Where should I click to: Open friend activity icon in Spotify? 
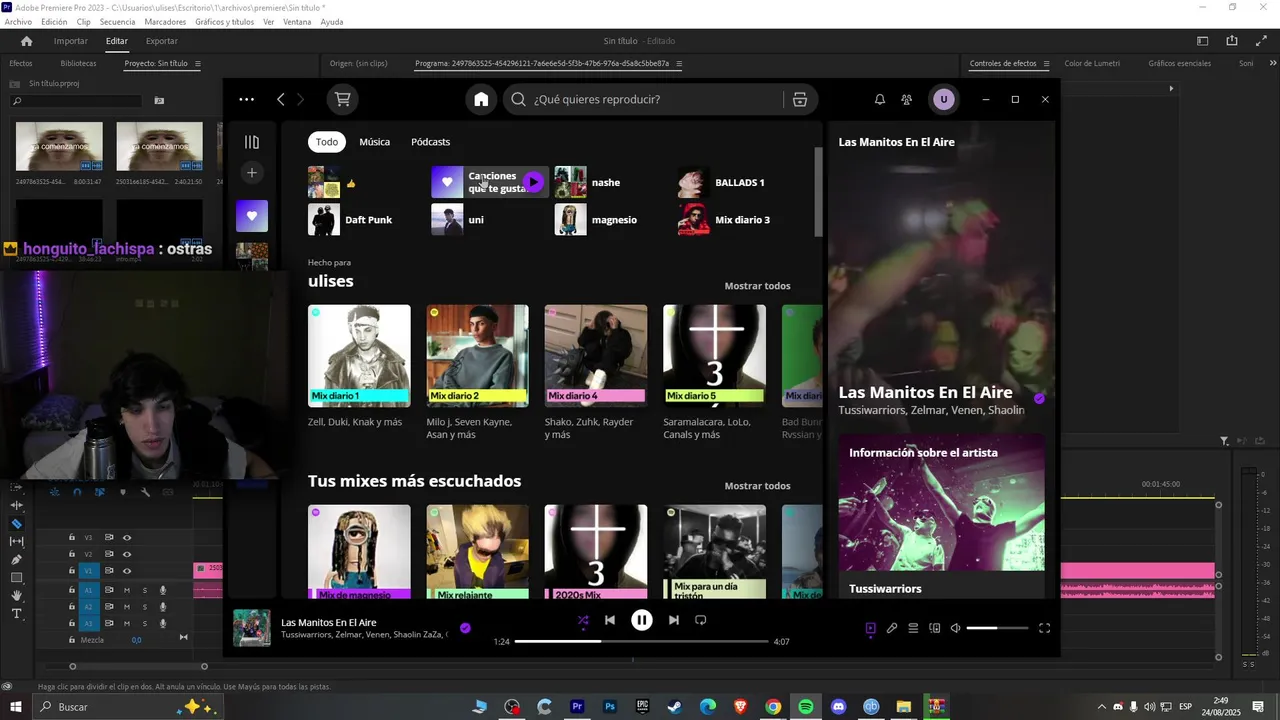tap(907, 99)
